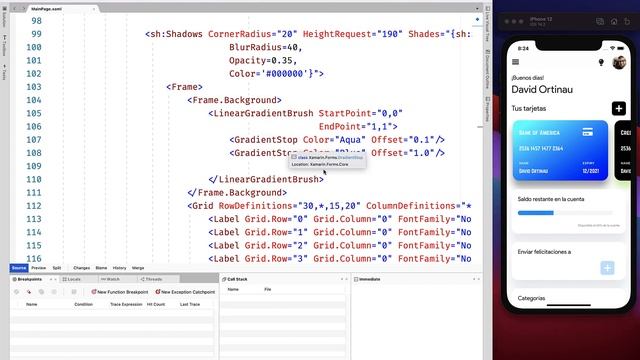Click the Hit Count column header
The height and width of the screenshot is (360, 640).
click(x=156, y=304)
